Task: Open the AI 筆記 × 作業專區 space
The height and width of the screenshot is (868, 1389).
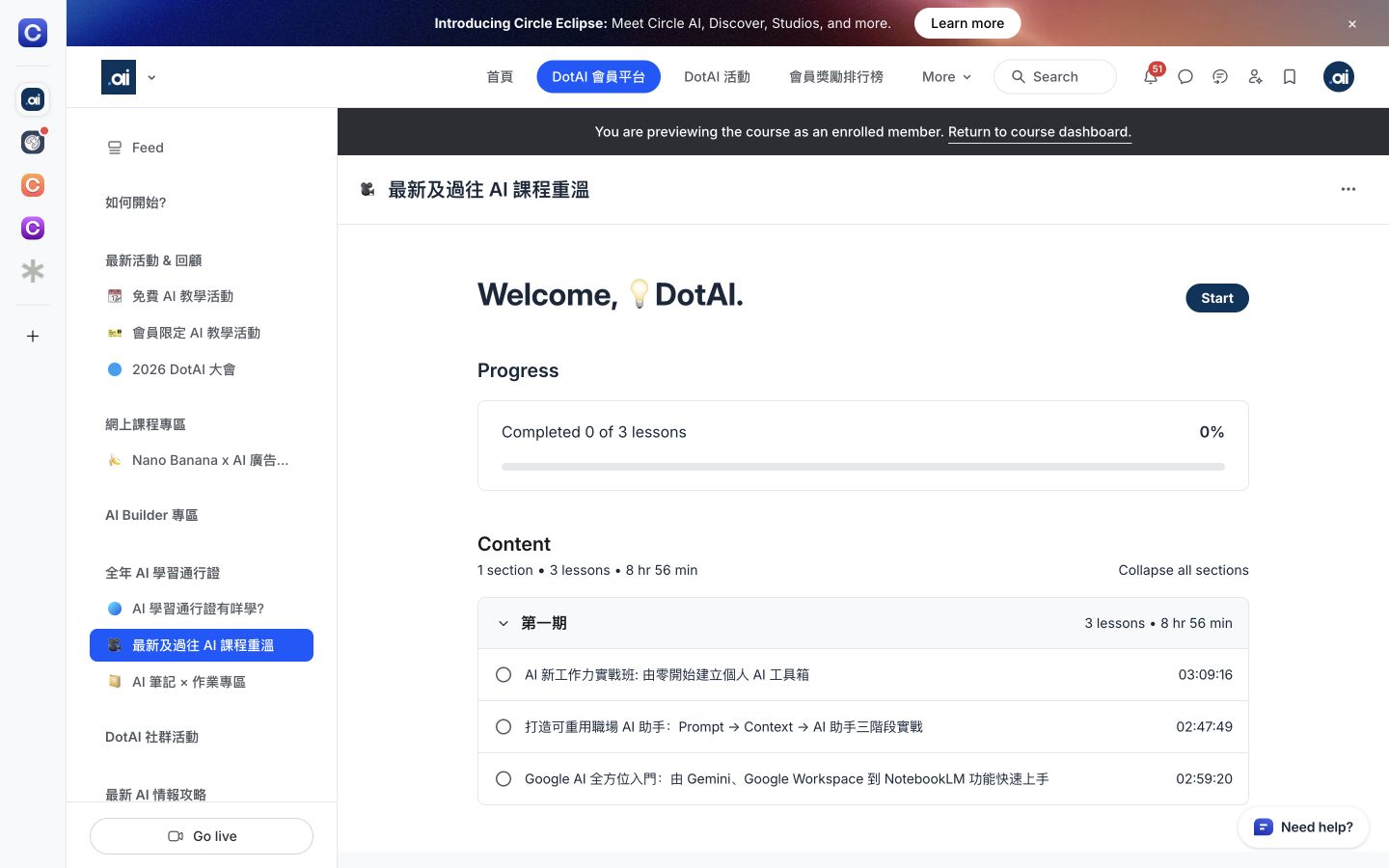Action: tap(202, 682)
